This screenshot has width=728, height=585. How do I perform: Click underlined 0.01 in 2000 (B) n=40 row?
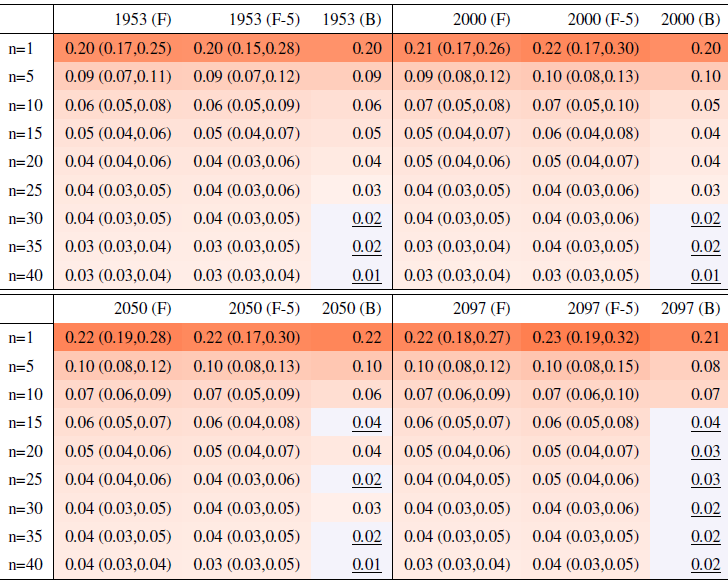tap(706, 275)
